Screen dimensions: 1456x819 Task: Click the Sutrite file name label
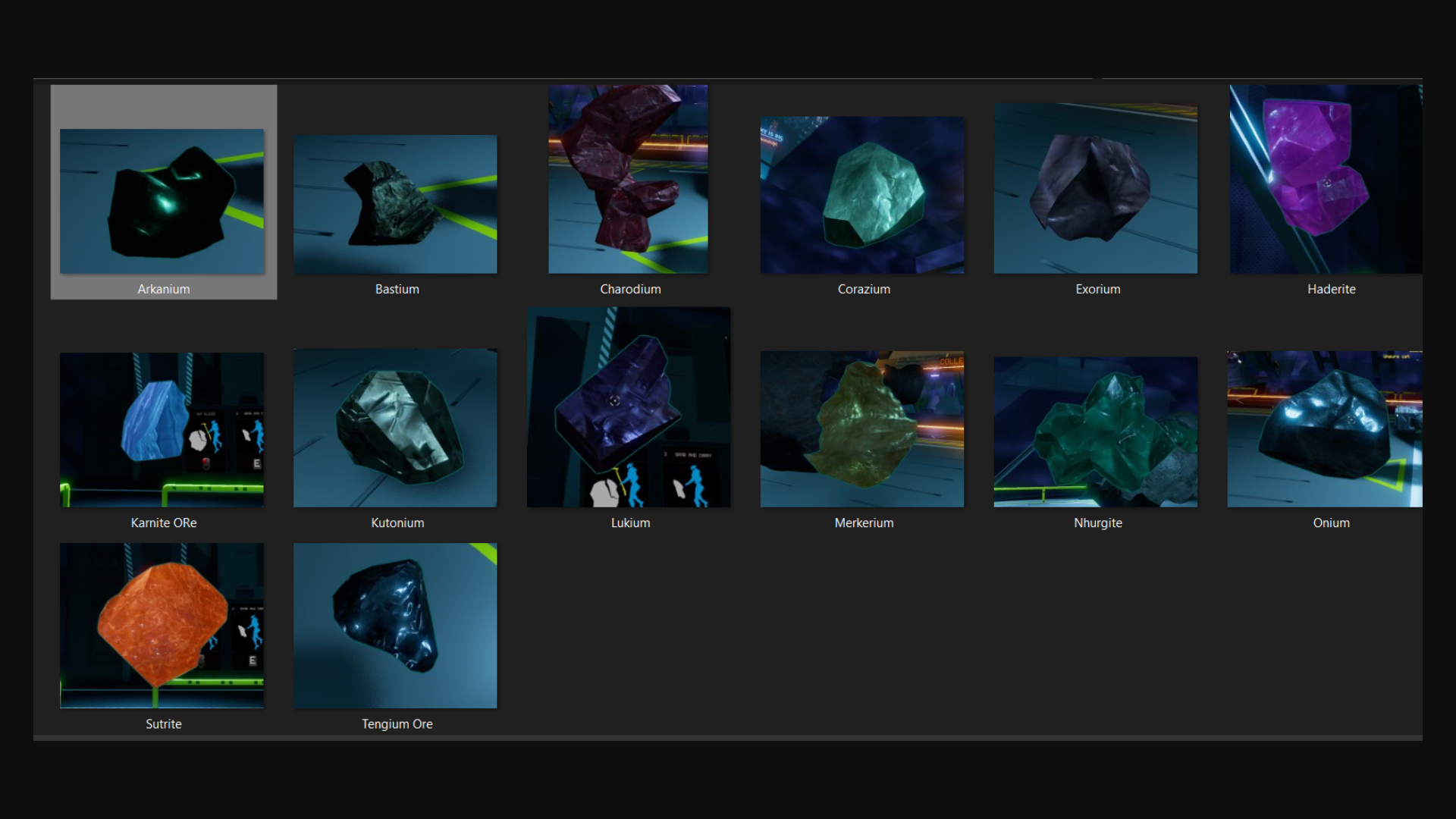click(x=164, y=723)
